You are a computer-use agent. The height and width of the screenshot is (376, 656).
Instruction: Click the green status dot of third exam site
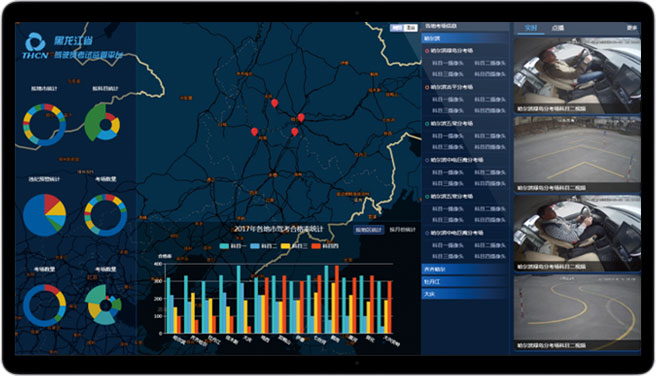point(427,123)
